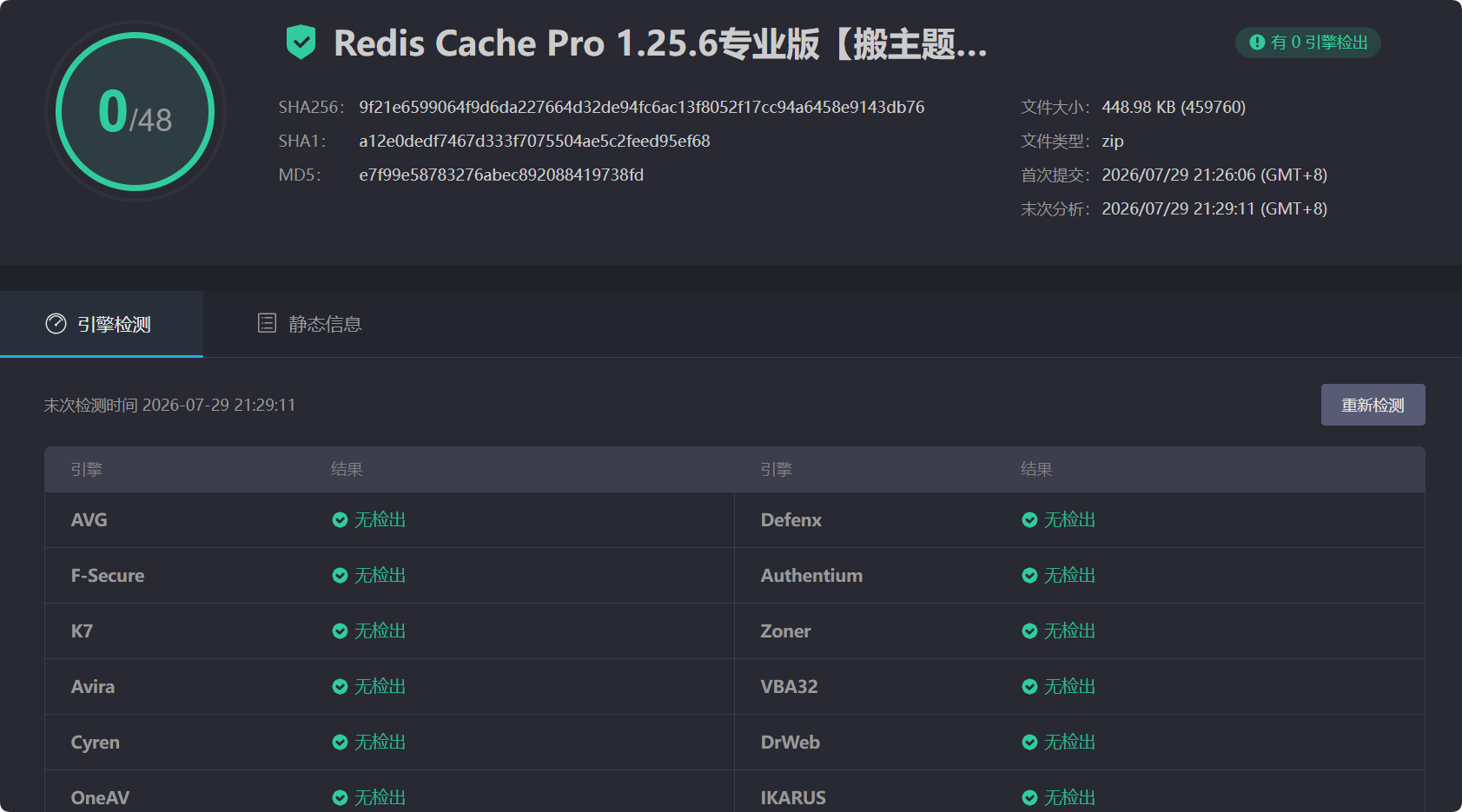Click the green check icon in Cyren row
Image resolution: width=1462 pixels, height=812 pixels.
(x=340, y=742)
